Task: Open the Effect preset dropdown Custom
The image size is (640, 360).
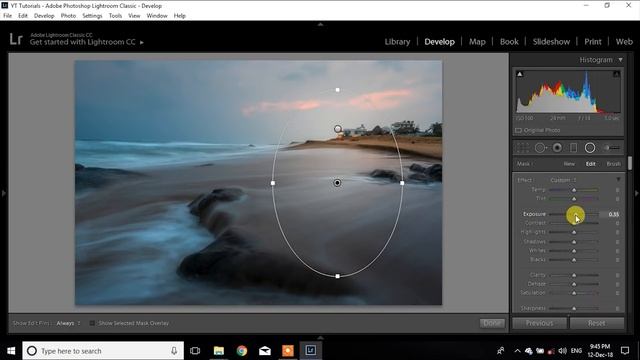Action: coord(563,180)
